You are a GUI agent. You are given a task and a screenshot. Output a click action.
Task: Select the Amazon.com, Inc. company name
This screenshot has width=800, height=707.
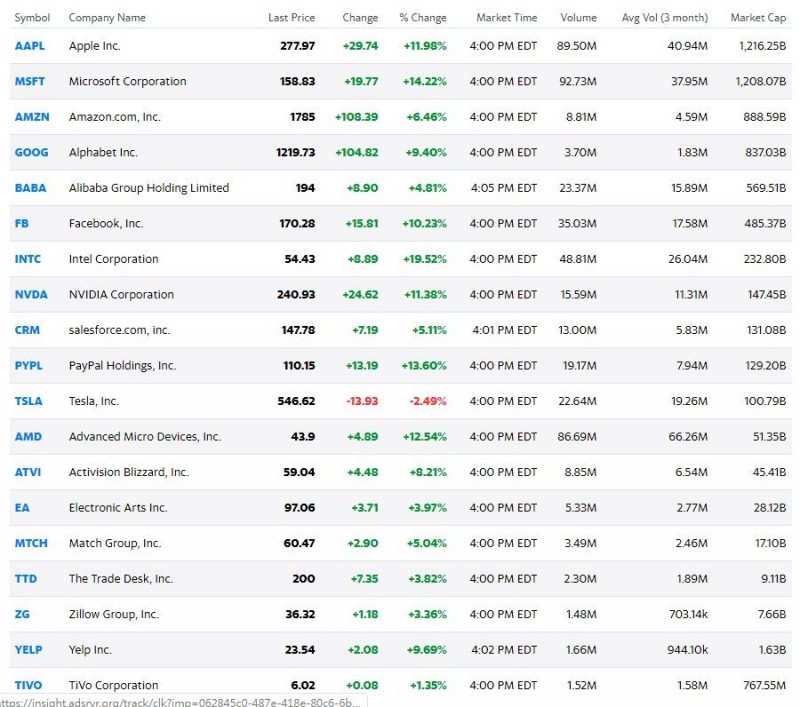pyautogui.click(x=115, y=117)
